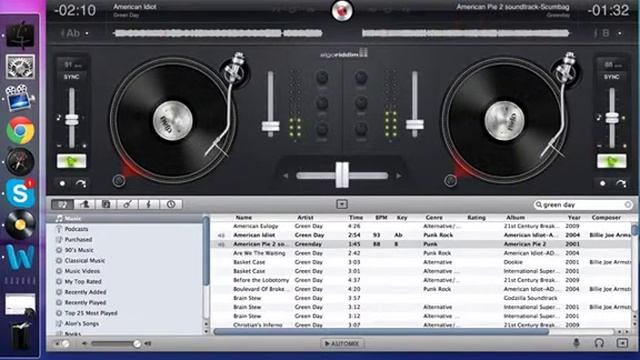Click the right deck loop arrow icon
Viewport: 640px width, 360px height.
click(621, 184)
